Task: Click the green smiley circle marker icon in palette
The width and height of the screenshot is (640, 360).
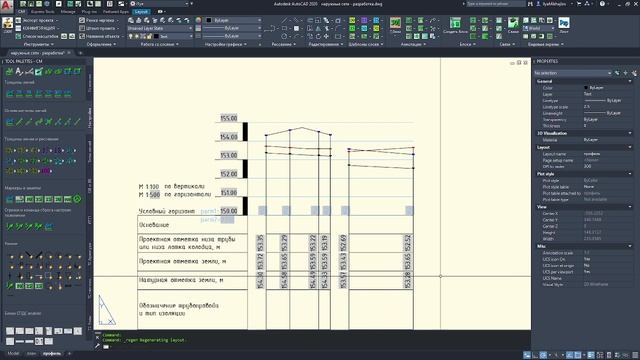Action: pyautogui.click(x=77, y=199)
